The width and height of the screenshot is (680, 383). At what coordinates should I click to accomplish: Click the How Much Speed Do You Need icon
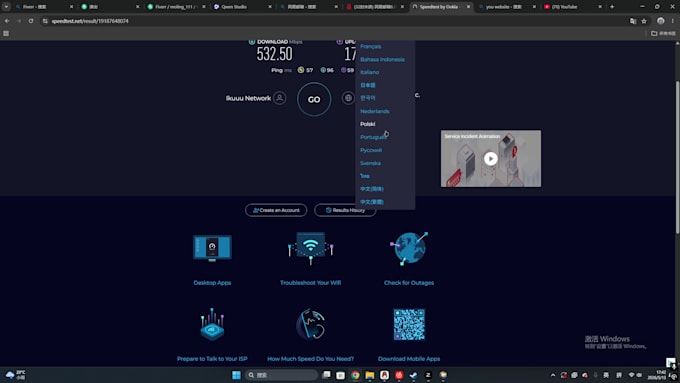coord(311,324)
